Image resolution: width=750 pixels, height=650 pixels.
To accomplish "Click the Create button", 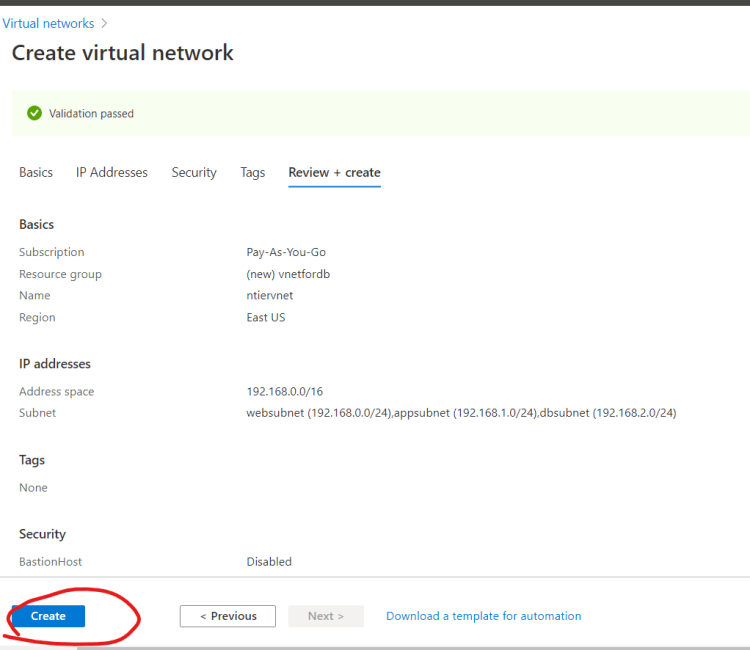I will click(x=48, y=616).
